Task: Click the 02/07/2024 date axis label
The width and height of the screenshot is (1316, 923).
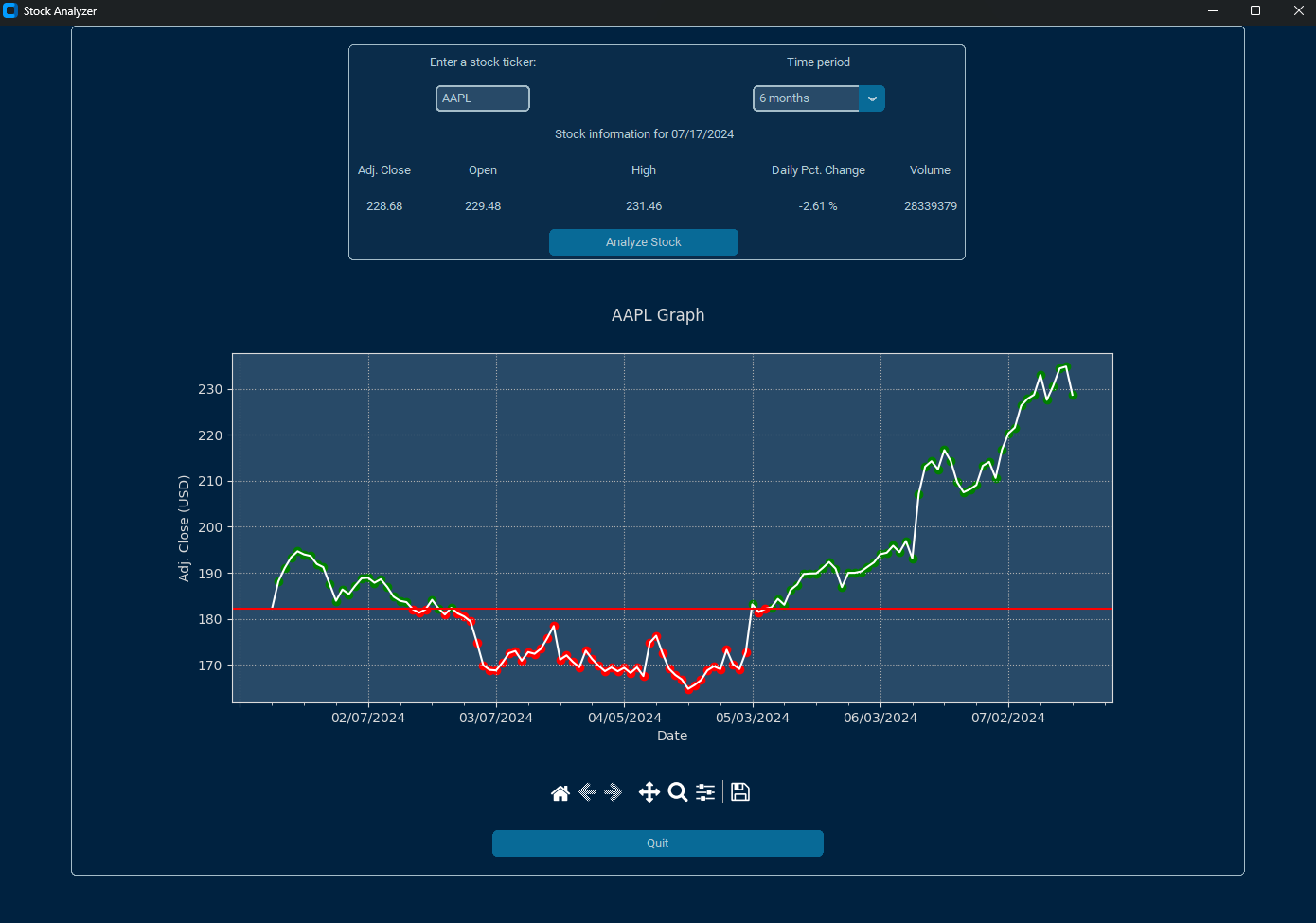Action: [x=368, y=718]
